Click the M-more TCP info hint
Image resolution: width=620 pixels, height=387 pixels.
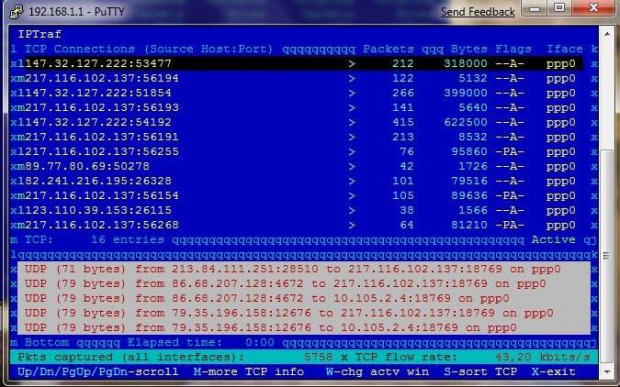point(249,372)
